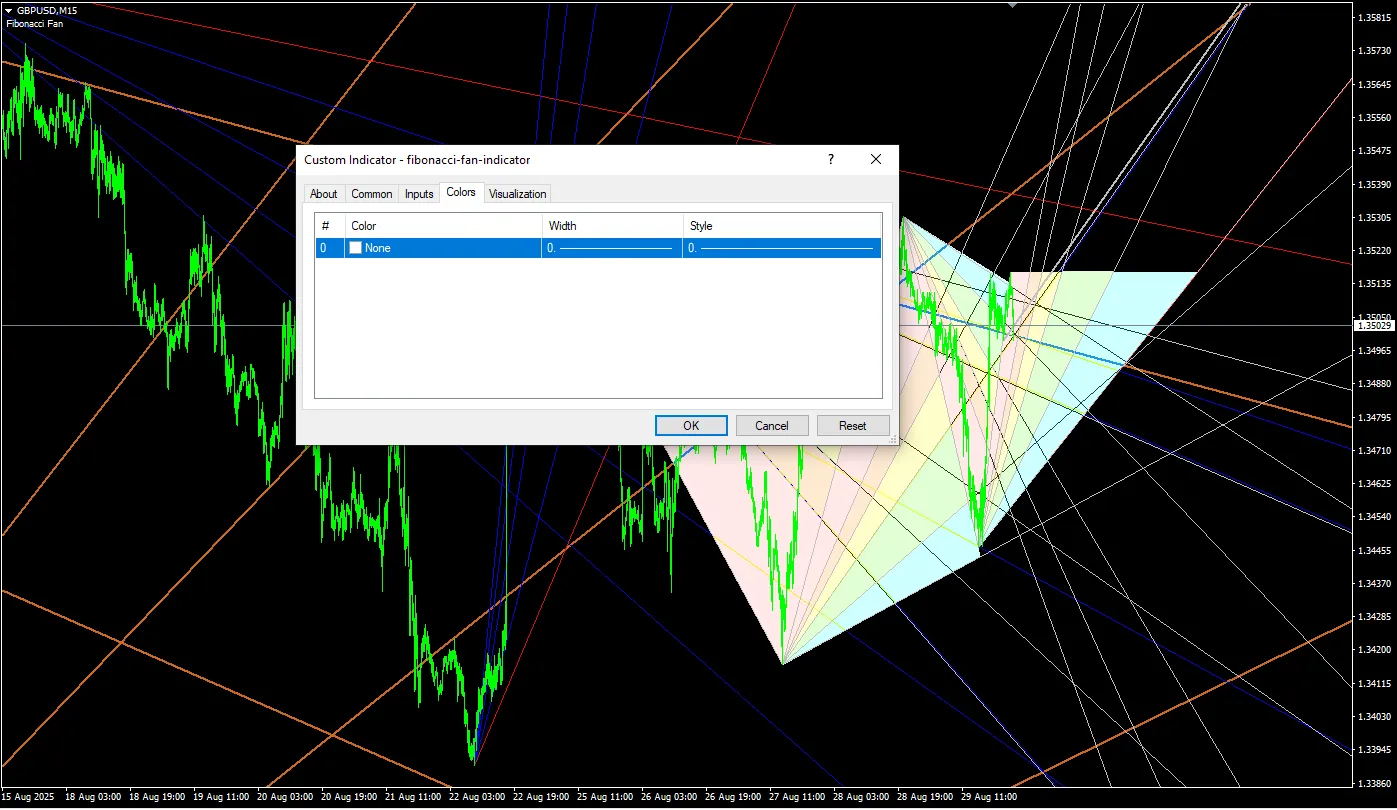This screenshot has height=810, width=1397.
Task: Click the GBPUSD,M15 chart triangle icon
Action: click(9, 10)
